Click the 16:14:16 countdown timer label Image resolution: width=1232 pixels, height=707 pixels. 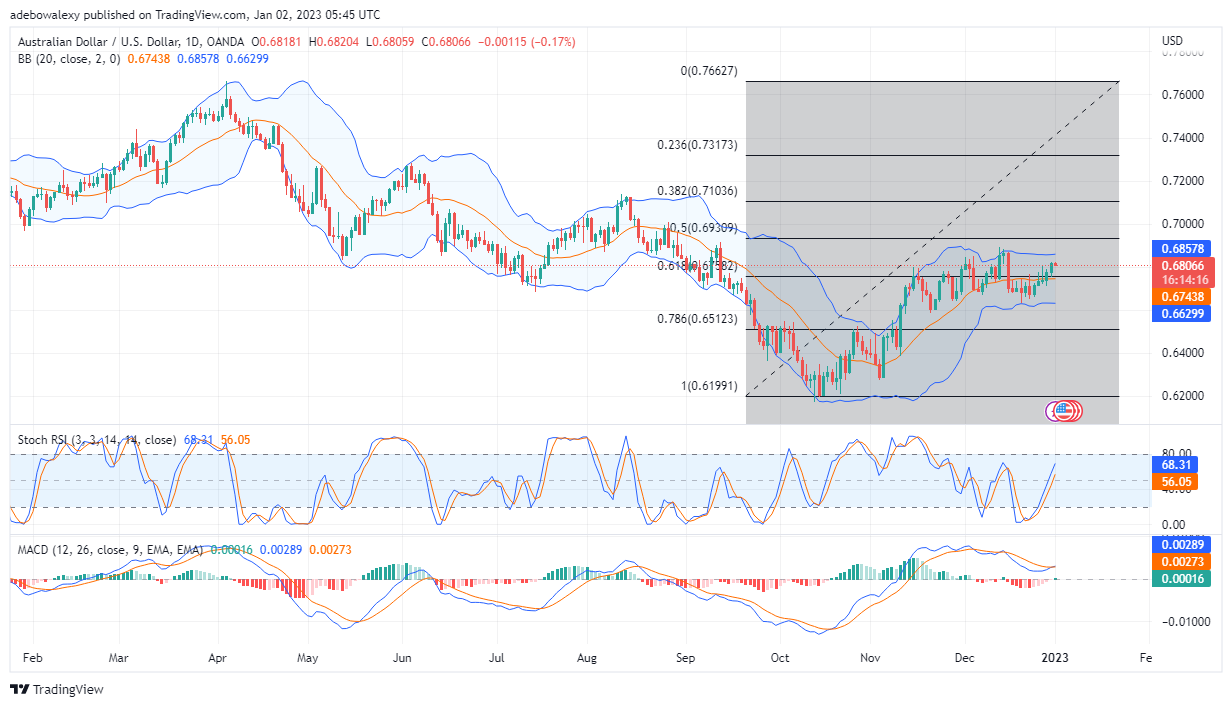click(1185, 280)
